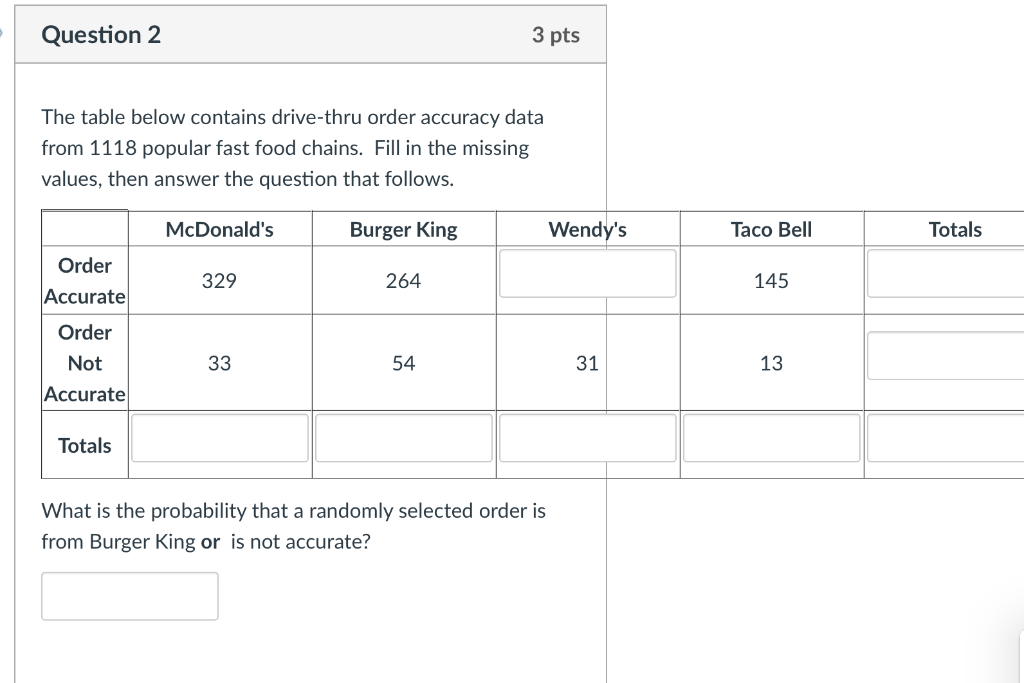Click the Taco Bell column header

tap(771, 229)
